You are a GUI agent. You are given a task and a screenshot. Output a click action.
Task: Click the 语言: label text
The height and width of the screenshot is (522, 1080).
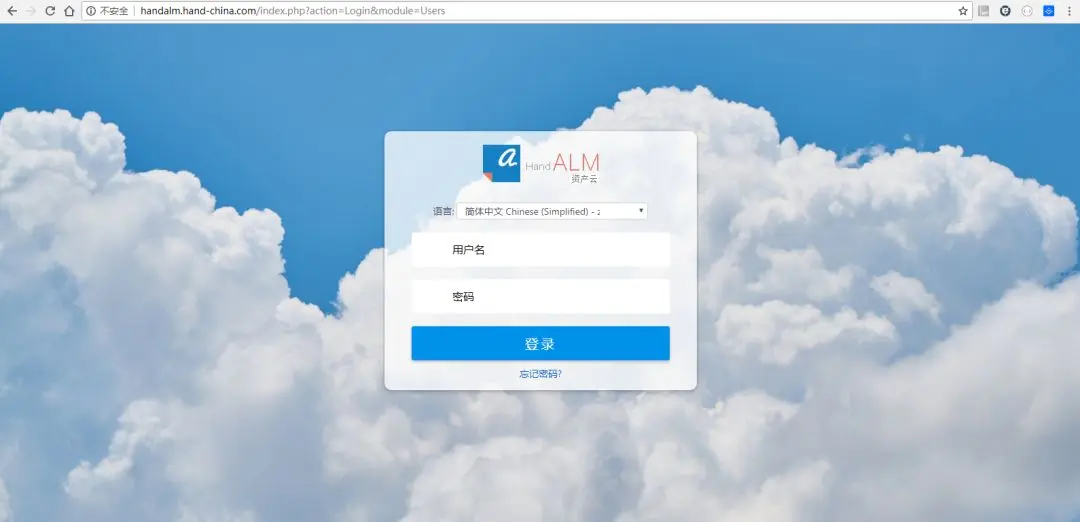443,211
